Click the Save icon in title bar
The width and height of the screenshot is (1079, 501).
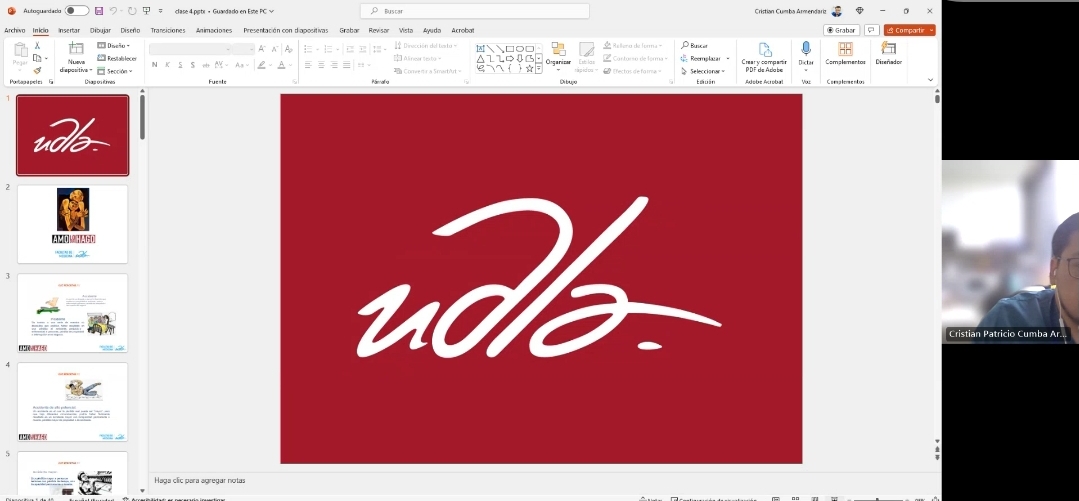tap(98, 11)
